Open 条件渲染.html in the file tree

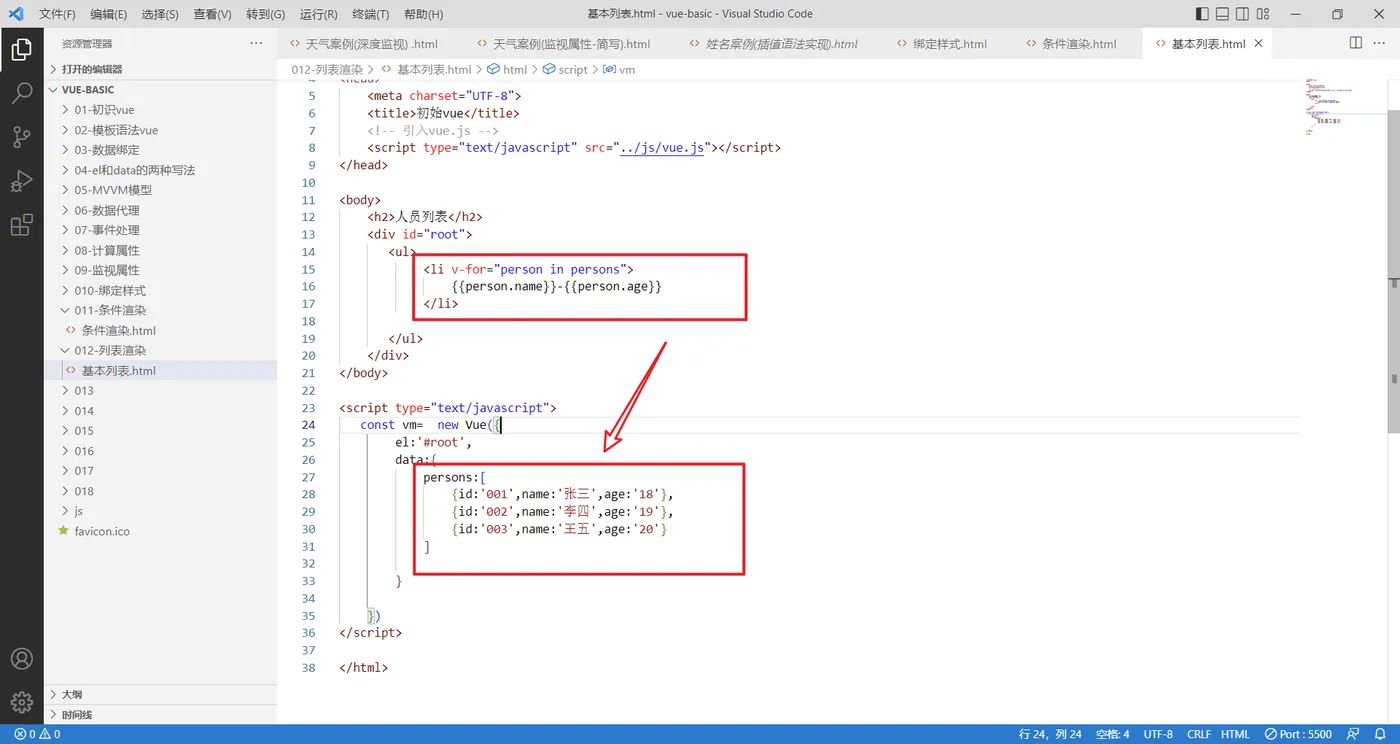pyautogui.click(x=160, y=330)
